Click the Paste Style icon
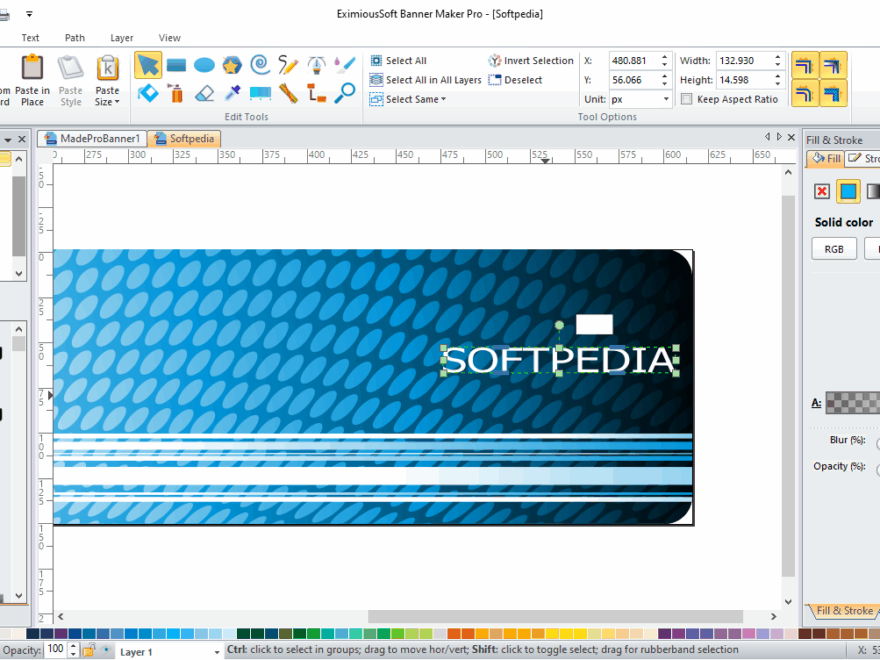 click(x=71, y=67)
